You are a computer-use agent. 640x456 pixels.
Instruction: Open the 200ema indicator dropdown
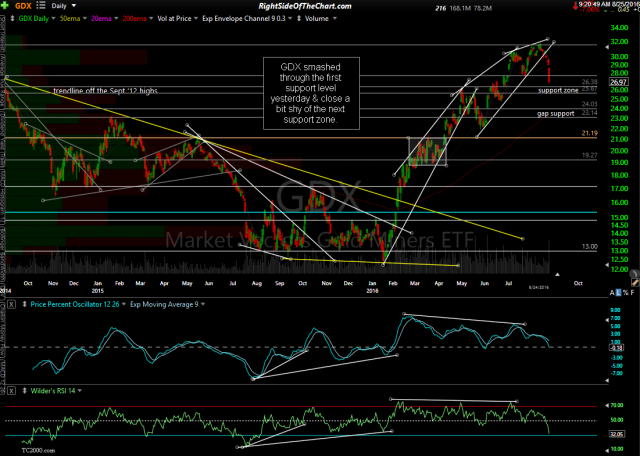[138, 18]
